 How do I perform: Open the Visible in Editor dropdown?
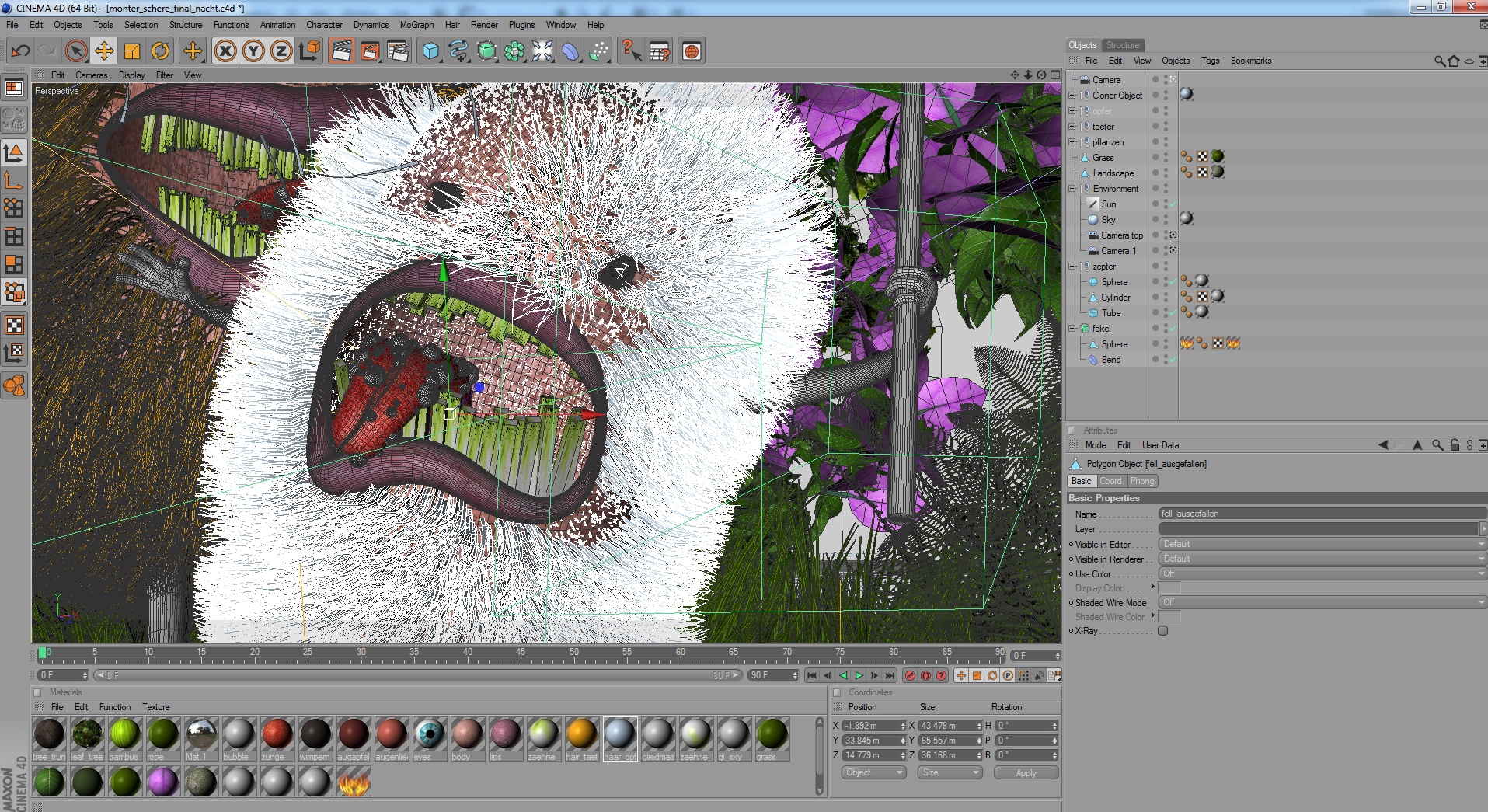pyautogui.click(x=1322, y=544)
